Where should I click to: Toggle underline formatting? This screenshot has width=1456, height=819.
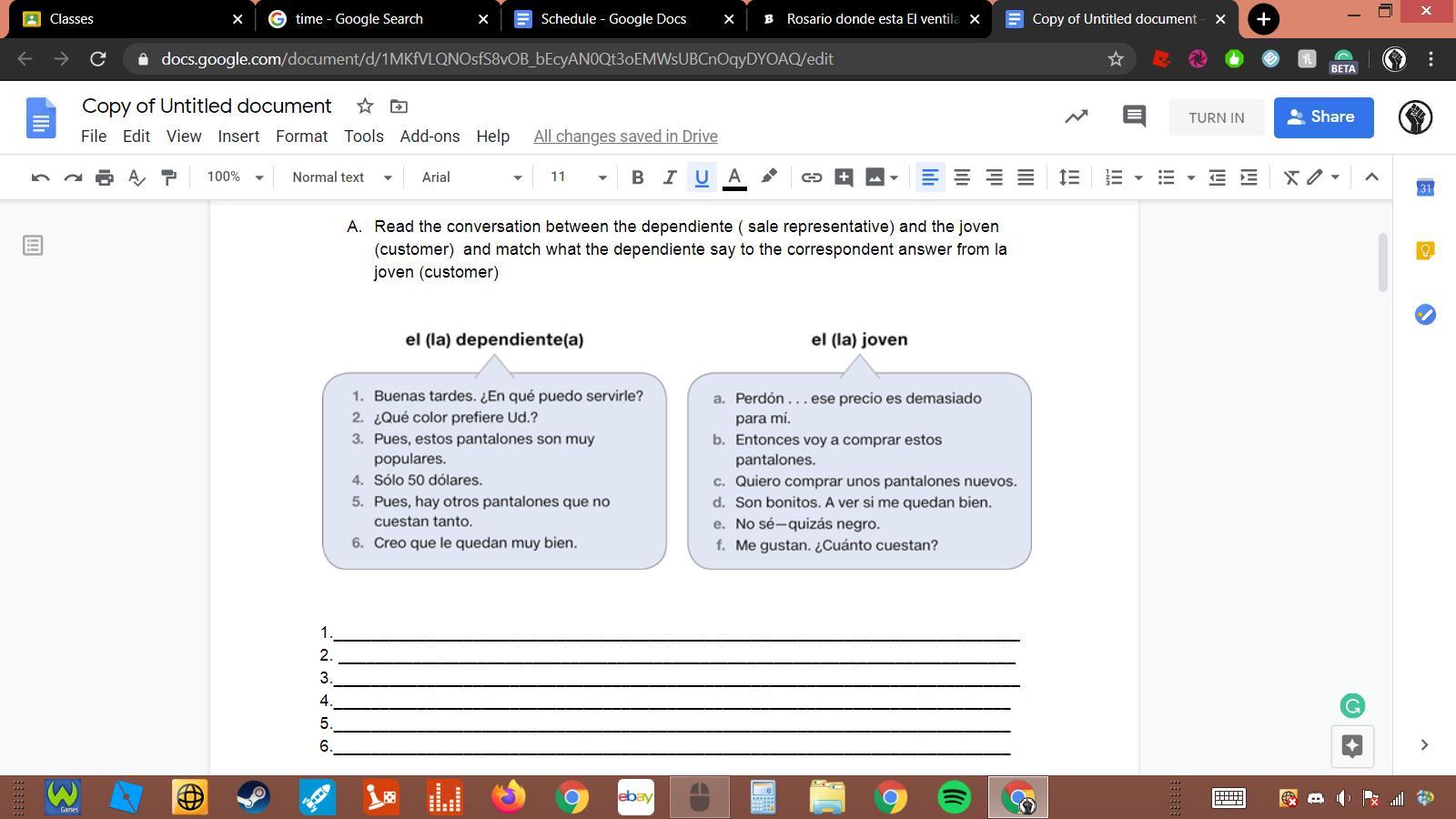point(702,177)
